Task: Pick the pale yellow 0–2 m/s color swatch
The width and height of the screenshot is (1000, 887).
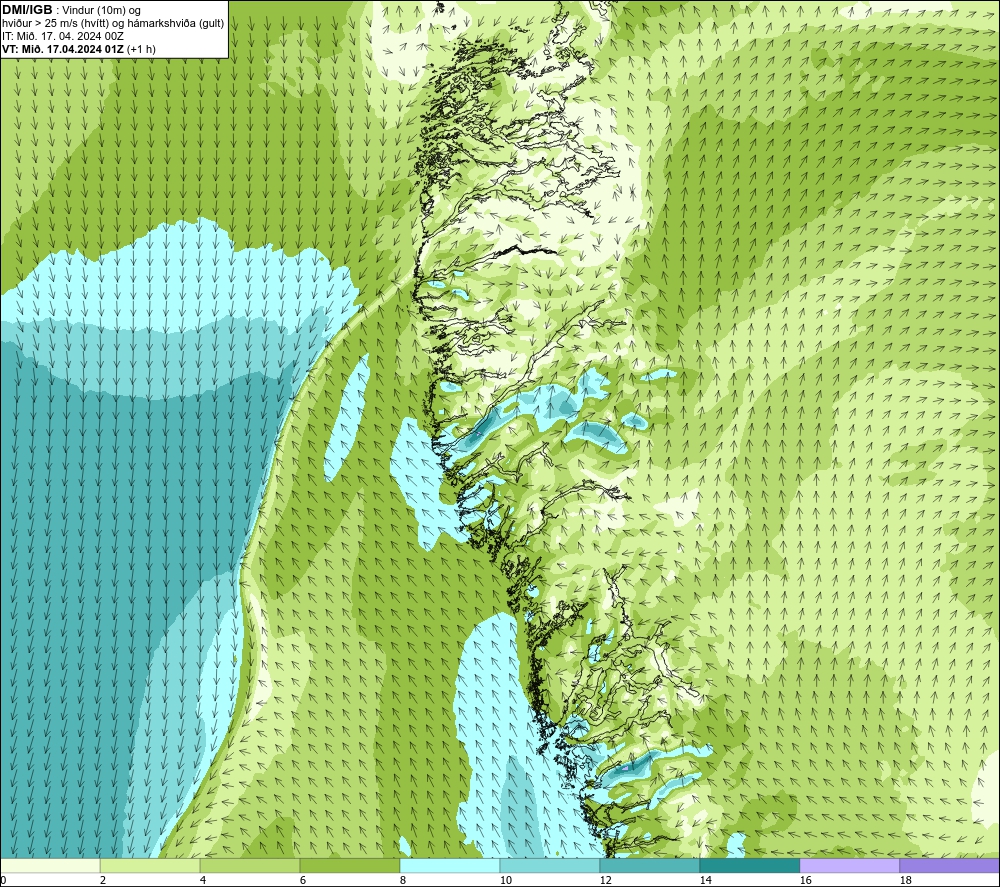Action: coord(50,865)
